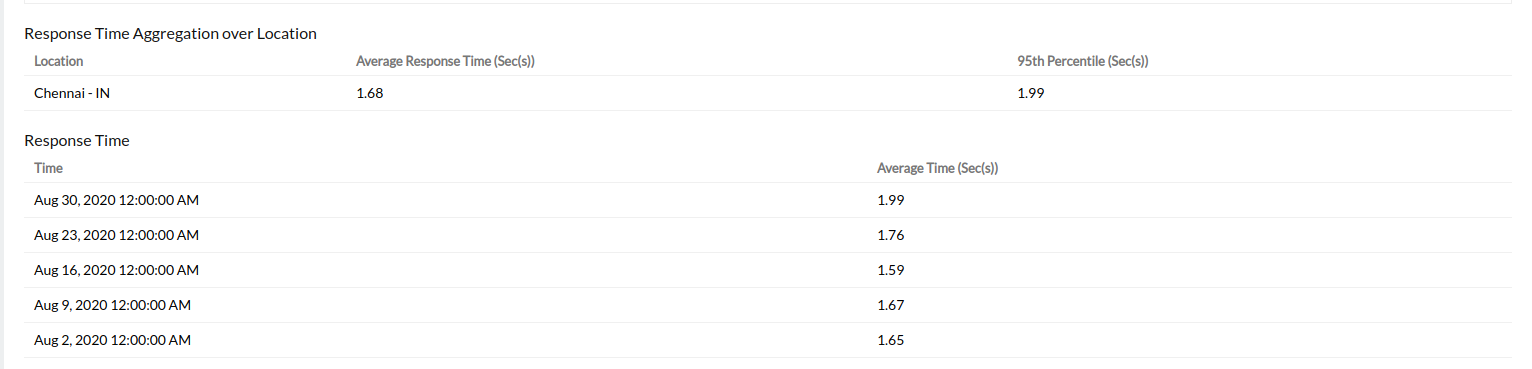
Task: Select the Chennai - IN location cell
Action: [x=72, y=94]
